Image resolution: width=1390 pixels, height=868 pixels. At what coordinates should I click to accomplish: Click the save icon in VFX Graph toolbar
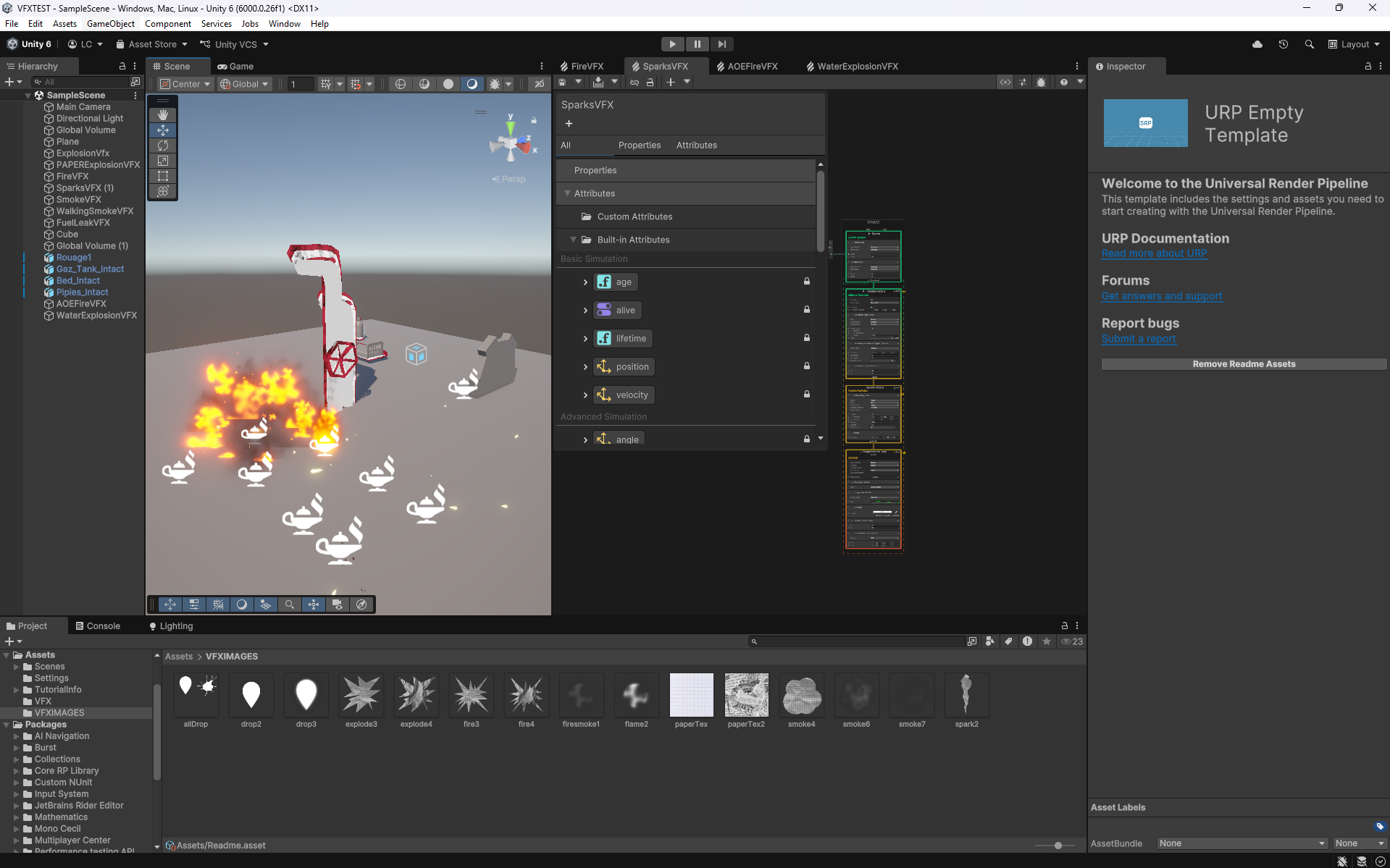click(x=562, y=83)
